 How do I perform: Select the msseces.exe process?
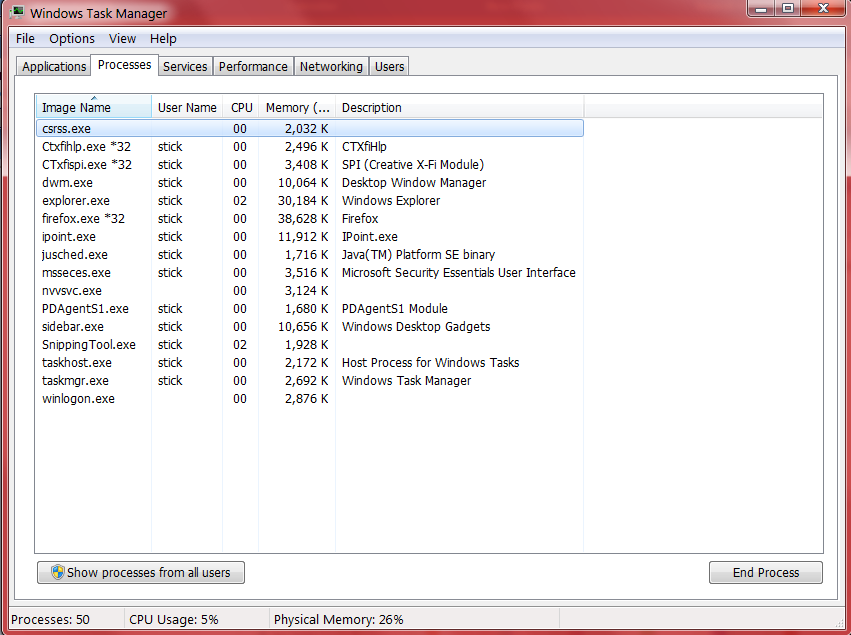click(x=76, y=273)
